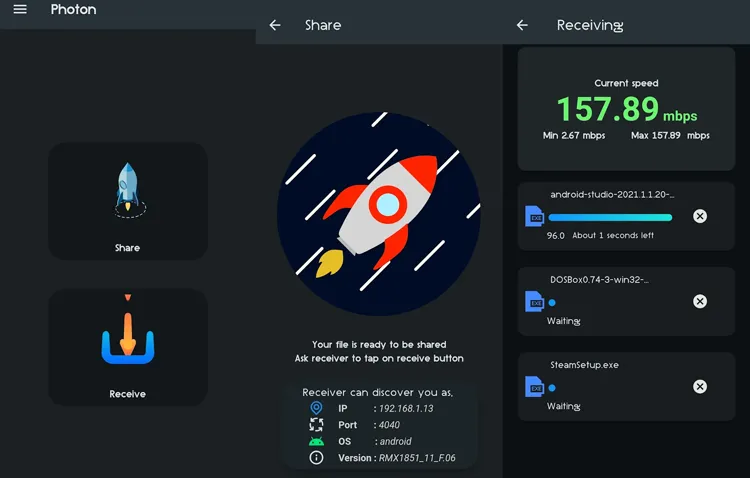Image resolution: width=750 pixels, height=478 pixels.
Task: Click Receiver can discover you as heading
Action: tap(377, 392)
